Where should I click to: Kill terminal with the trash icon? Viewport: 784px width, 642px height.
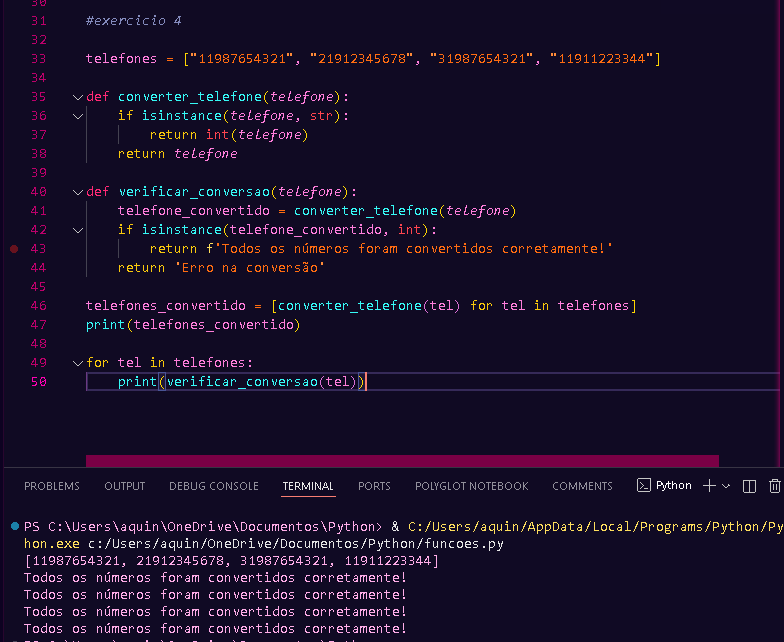[x=774, y=486]
